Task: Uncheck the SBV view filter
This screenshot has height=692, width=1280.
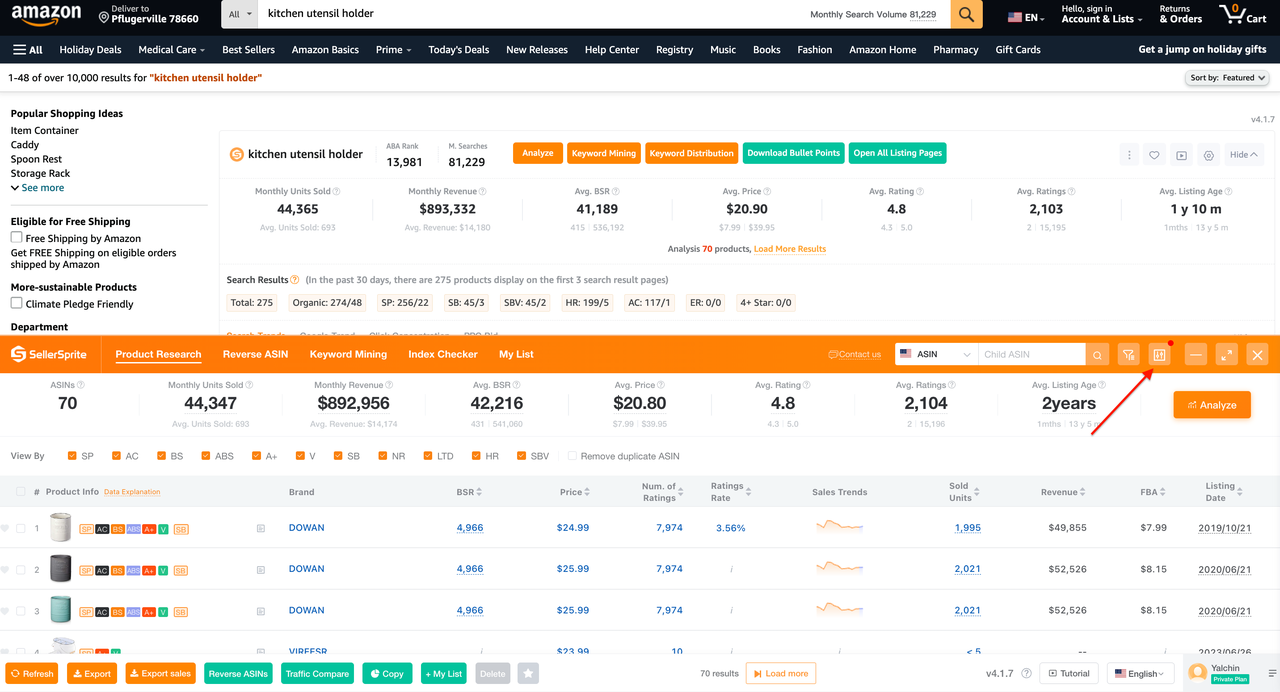Action: pyautogui.click(x=522, y=456)
